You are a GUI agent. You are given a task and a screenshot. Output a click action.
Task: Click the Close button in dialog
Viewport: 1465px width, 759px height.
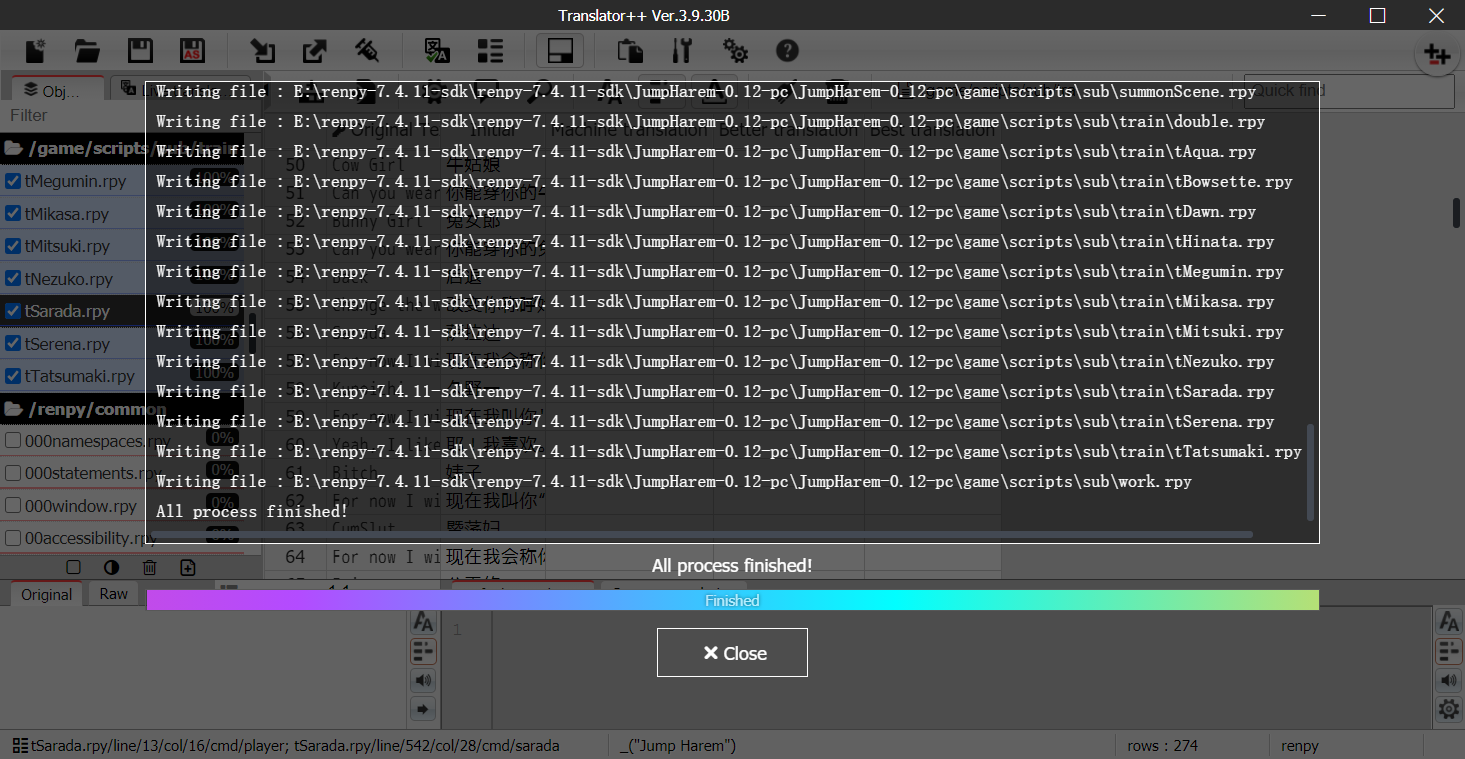(732, 653)
